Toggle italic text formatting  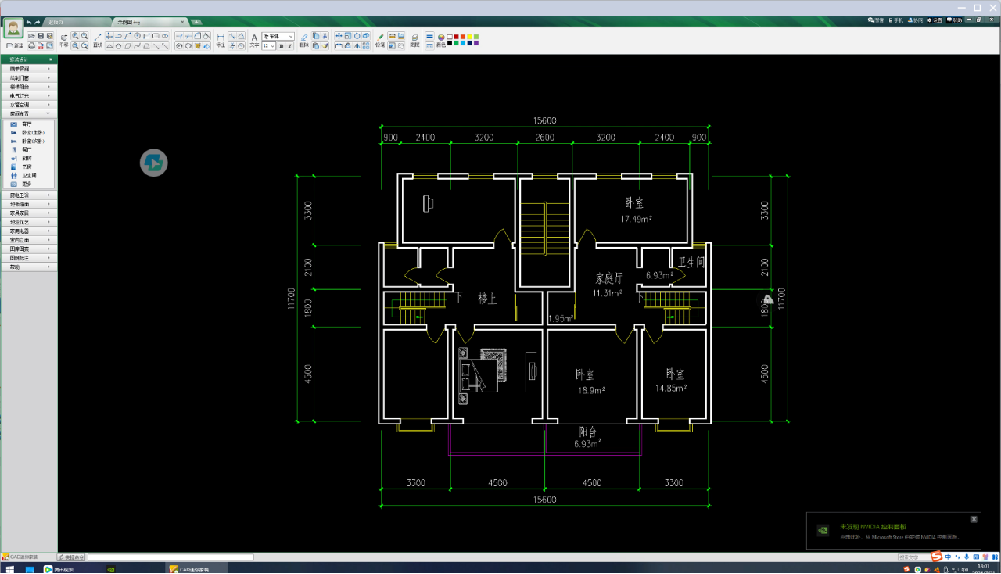point(290,46)
